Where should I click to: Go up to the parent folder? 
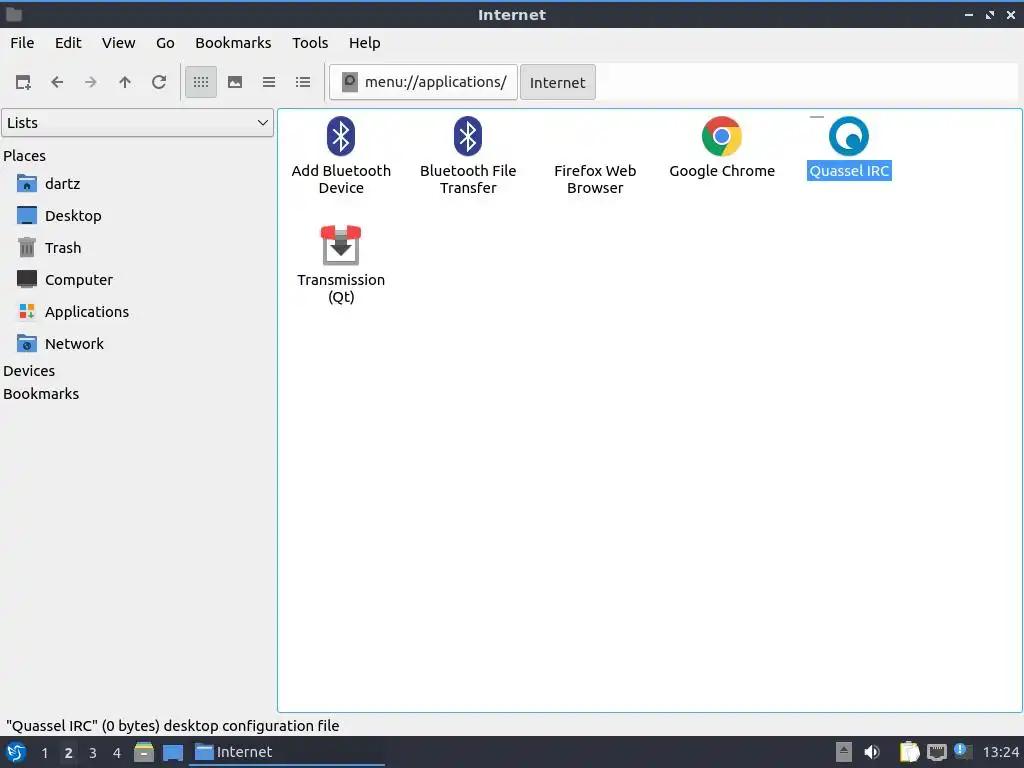point(125,82)
